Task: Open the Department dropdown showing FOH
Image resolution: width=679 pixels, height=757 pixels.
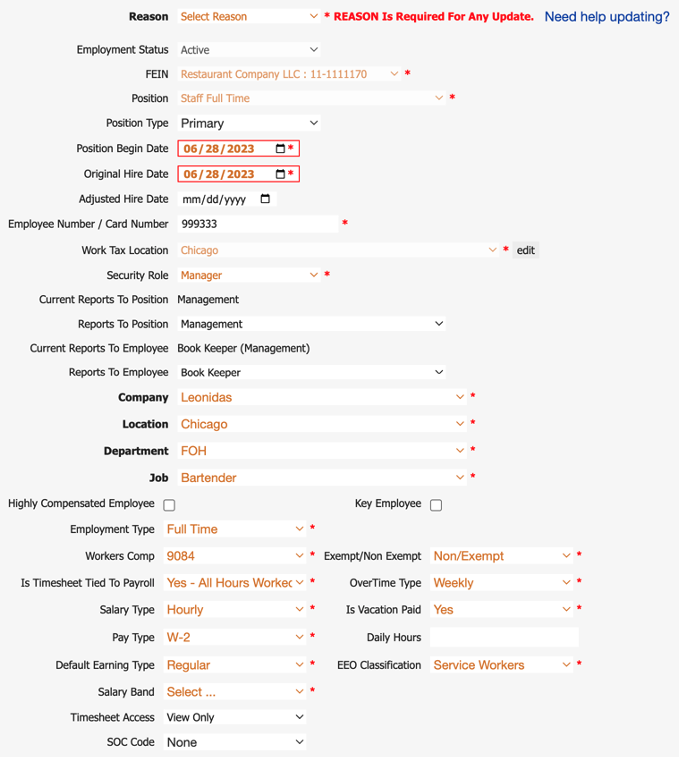Action: click(321, 451)
